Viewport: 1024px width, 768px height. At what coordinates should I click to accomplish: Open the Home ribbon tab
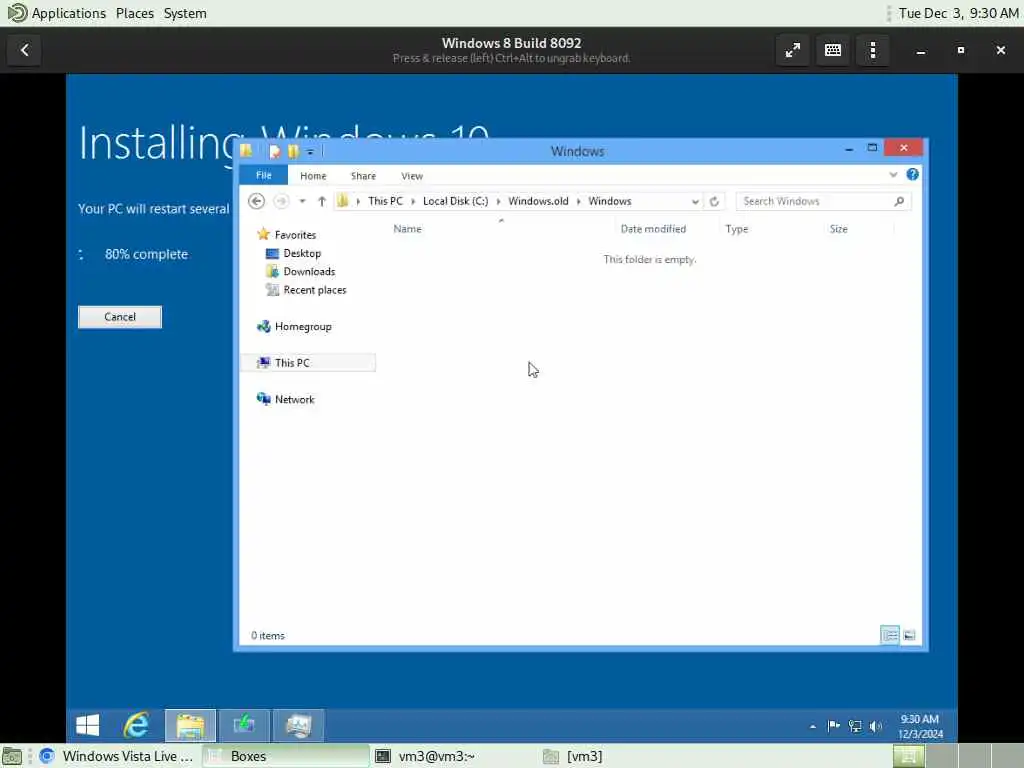[x=313, y=176]
